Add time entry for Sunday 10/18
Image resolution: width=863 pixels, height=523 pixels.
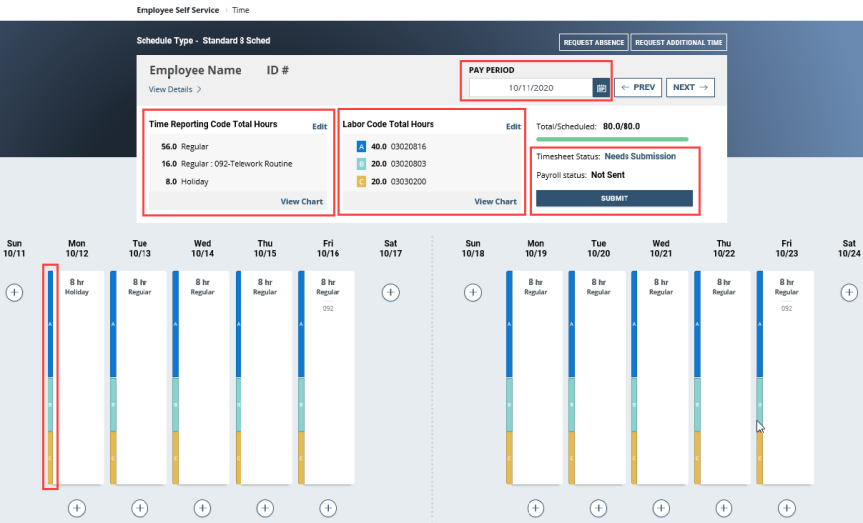pos(473,293)
